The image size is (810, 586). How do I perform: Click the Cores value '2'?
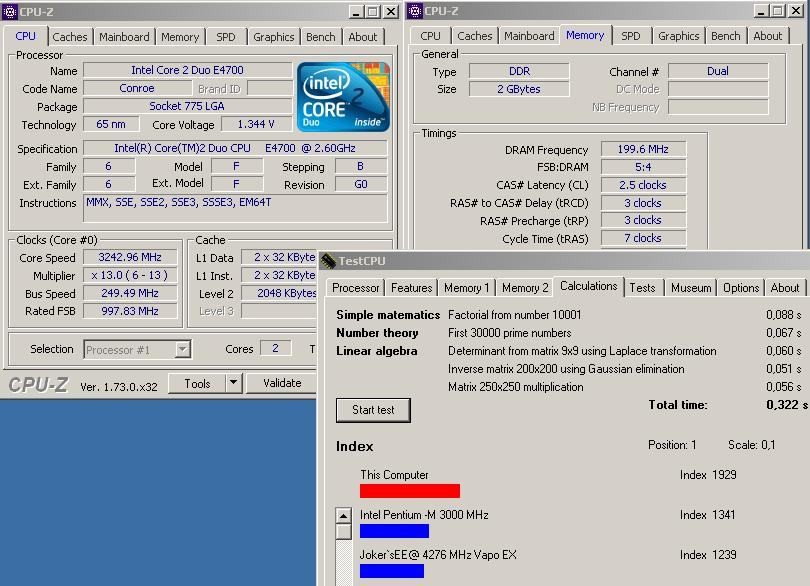click(275, 348)
